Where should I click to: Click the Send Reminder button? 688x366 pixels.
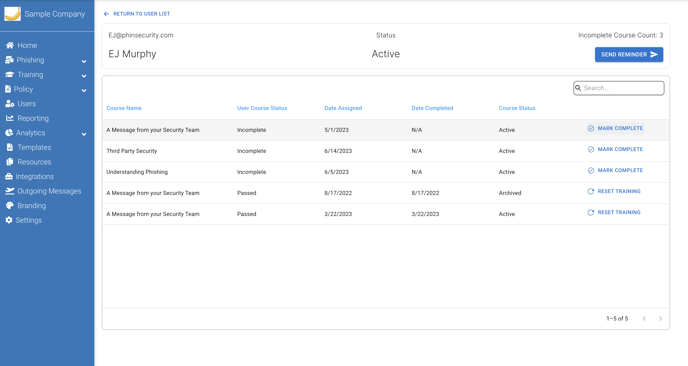pos(629,54)
